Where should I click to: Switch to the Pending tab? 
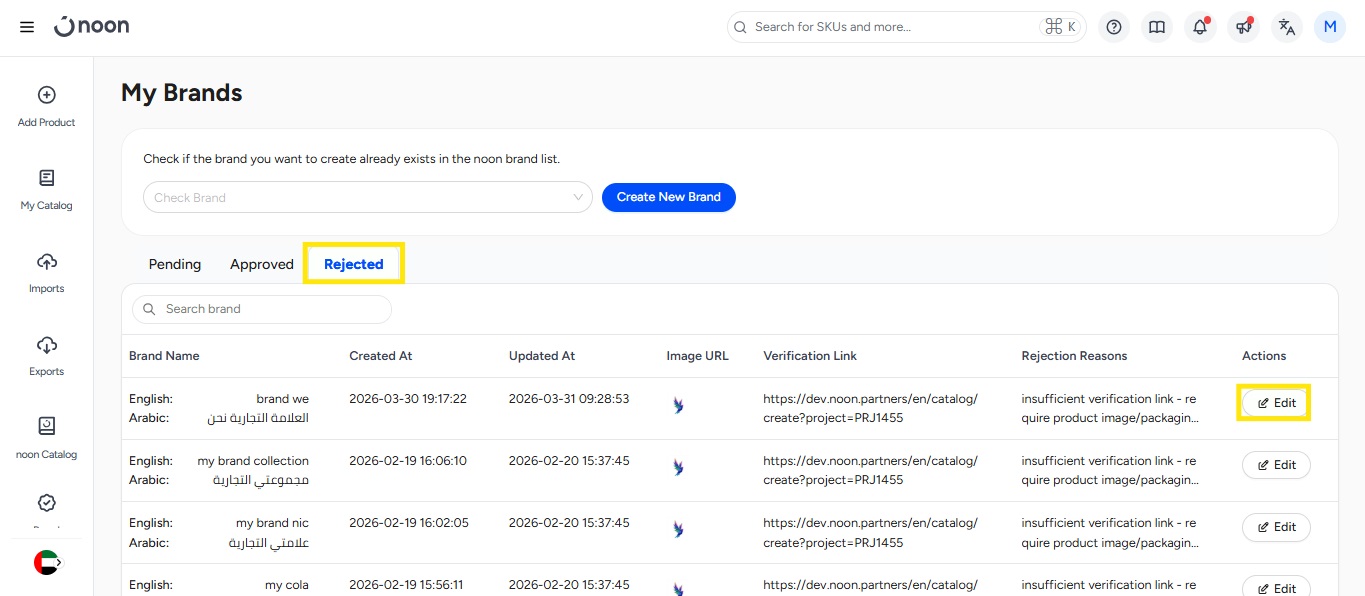[x=175, y=264]
